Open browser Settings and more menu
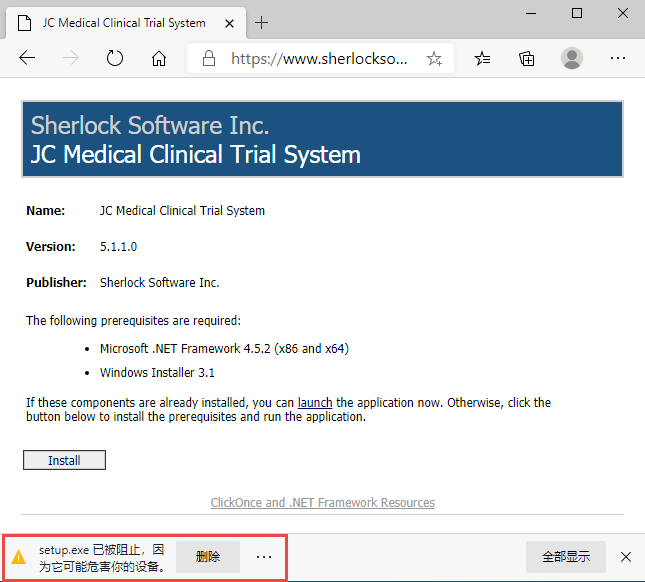 (618, 58)
